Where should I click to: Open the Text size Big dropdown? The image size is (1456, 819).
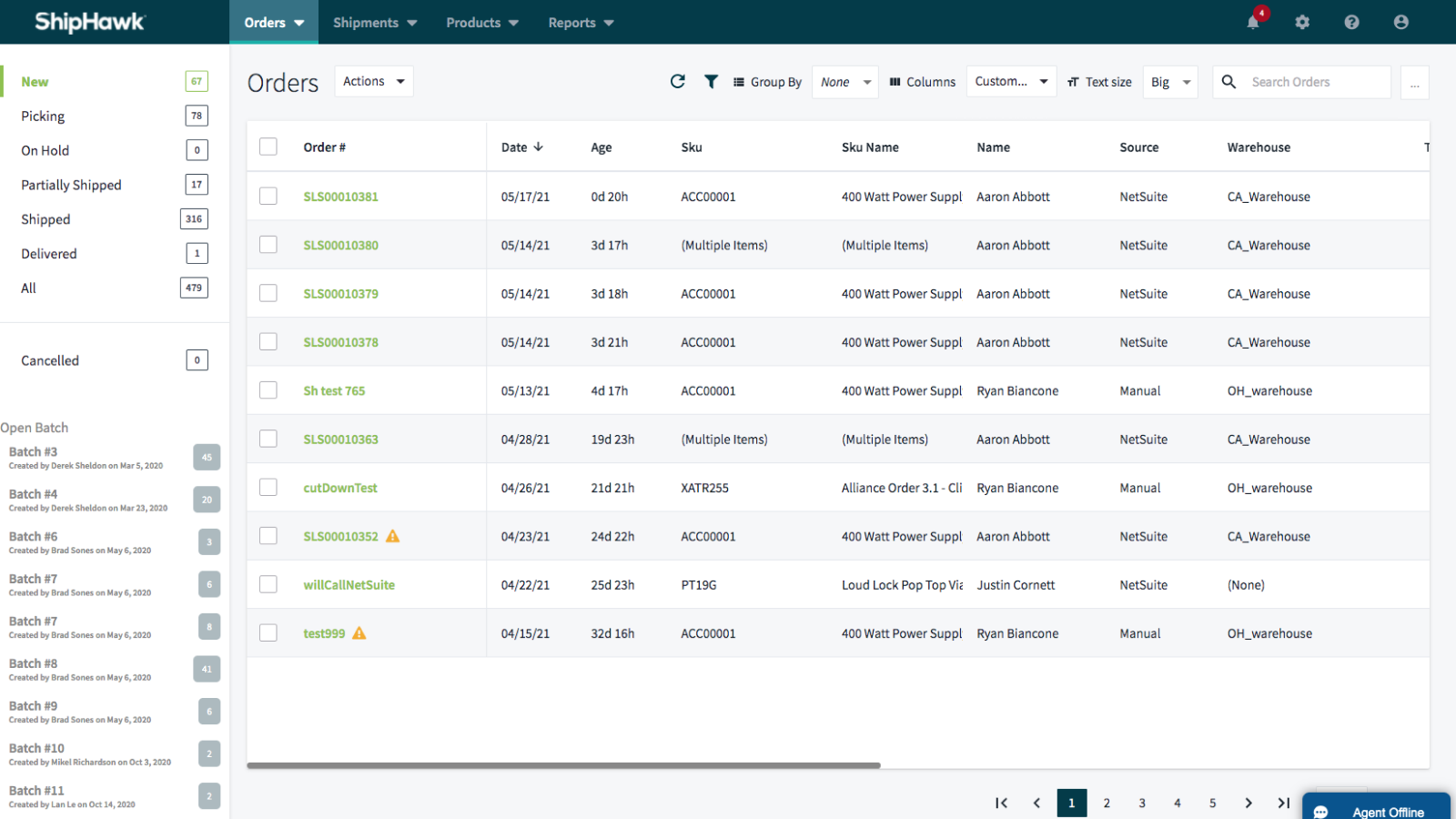pos(1169,82)
